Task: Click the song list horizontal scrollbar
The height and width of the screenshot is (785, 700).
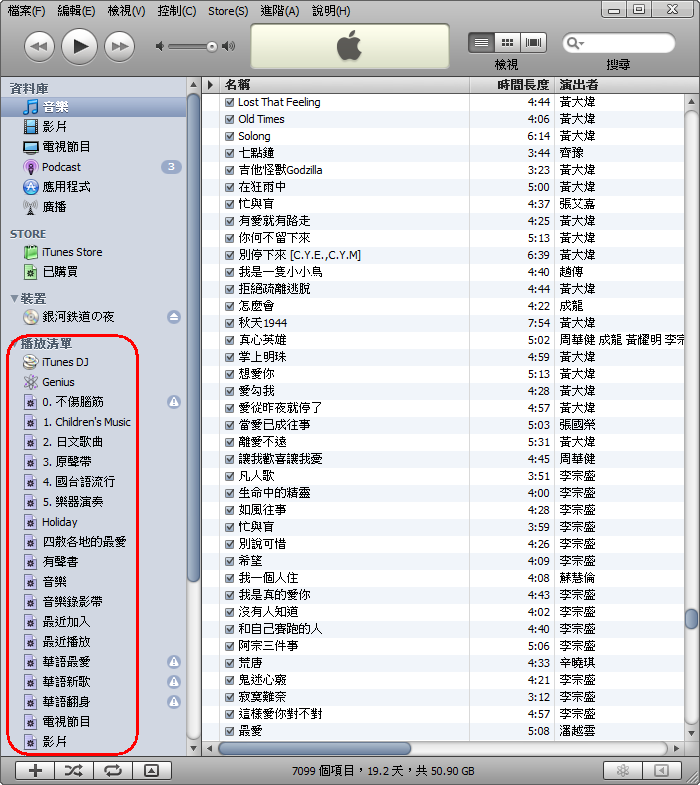Action: 314,748
